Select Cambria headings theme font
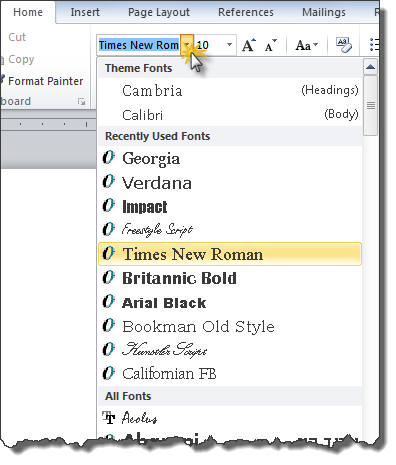The image size is (396, 465). point(230,91)
